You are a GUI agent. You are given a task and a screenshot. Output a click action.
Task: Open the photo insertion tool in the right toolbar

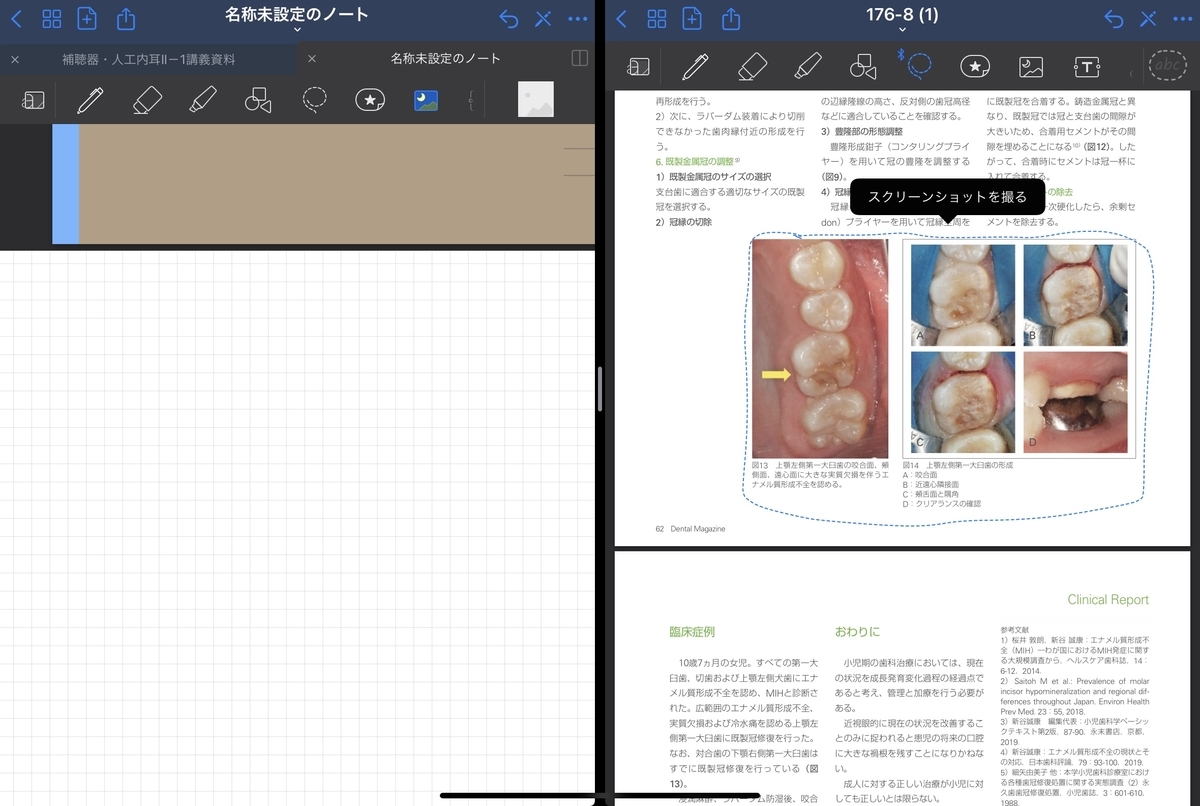click(x=1030, y=67)
